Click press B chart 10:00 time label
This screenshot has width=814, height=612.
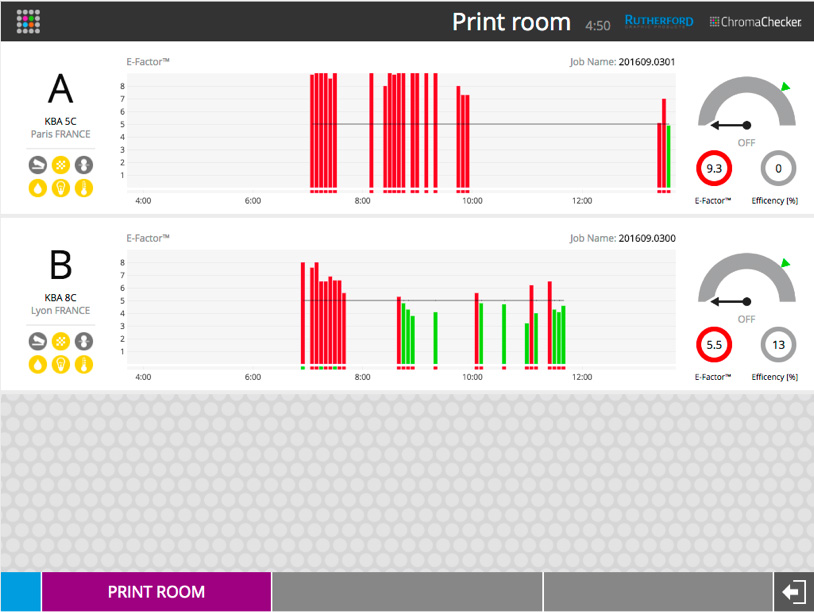click(x=472, y=377)
